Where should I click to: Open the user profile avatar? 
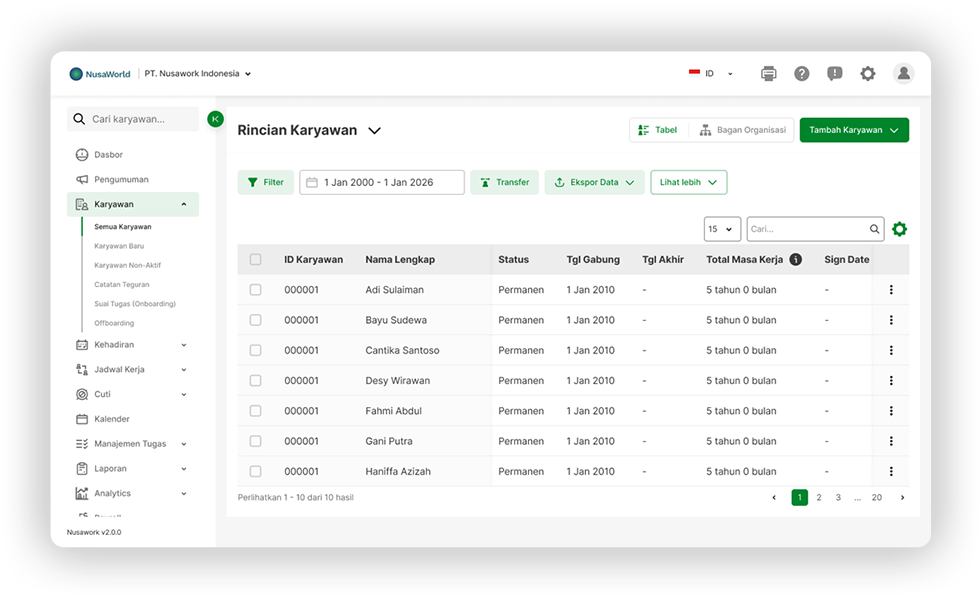pos(903,73)
